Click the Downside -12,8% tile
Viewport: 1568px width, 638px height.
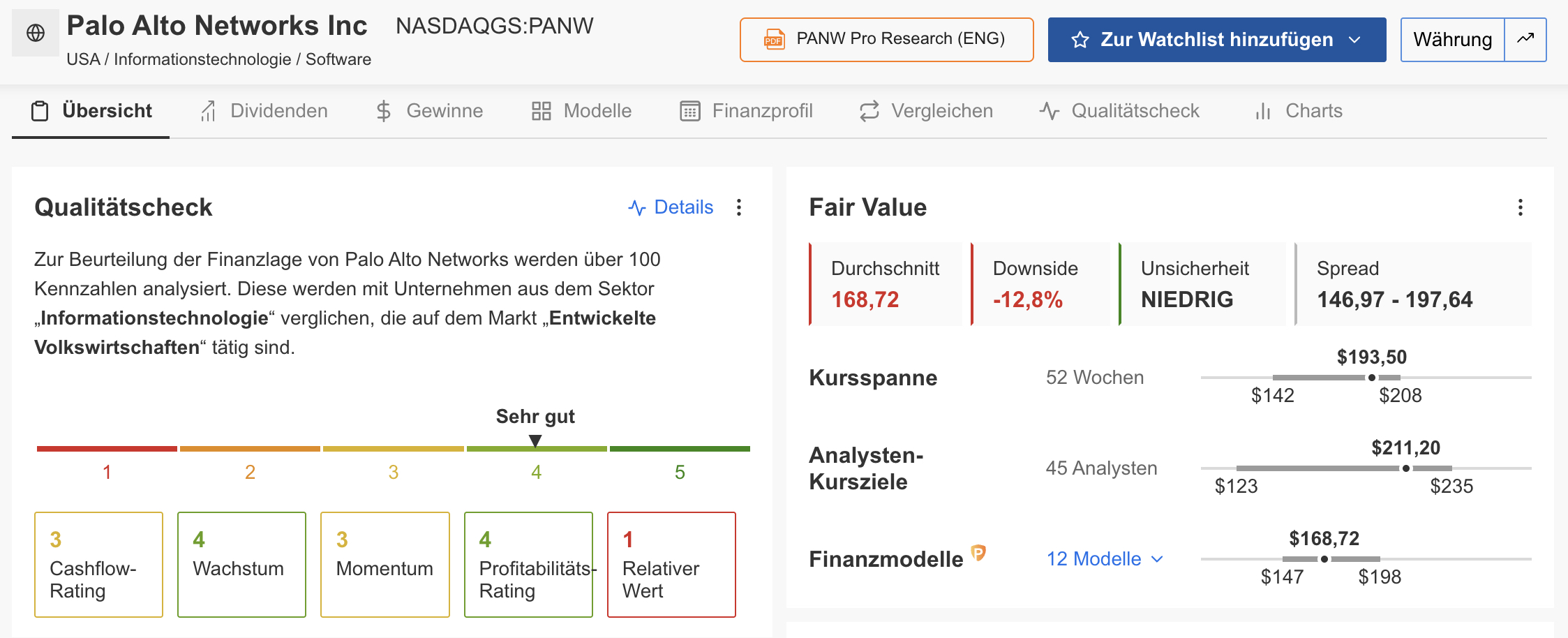(x=1040, y=284)
